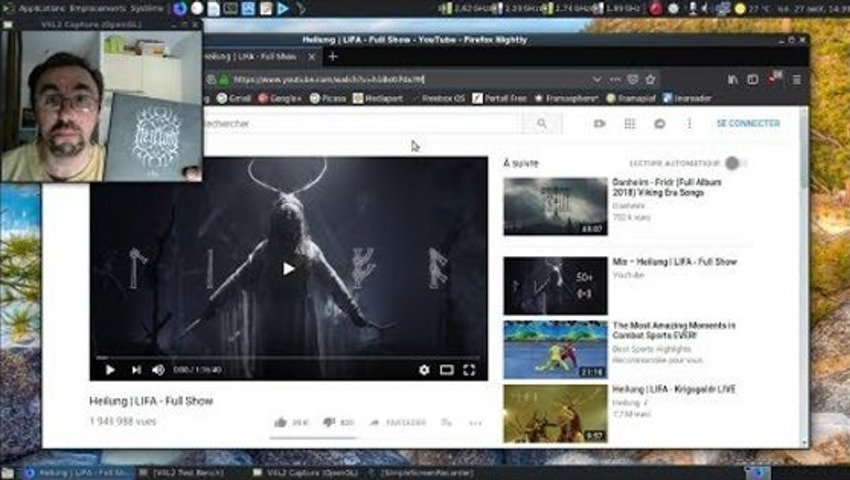The image size is (850, 480).
Task: Switch to SimpleScreenRecorder in taskbar
Action: pyautogui.click(x=422, y=473)
